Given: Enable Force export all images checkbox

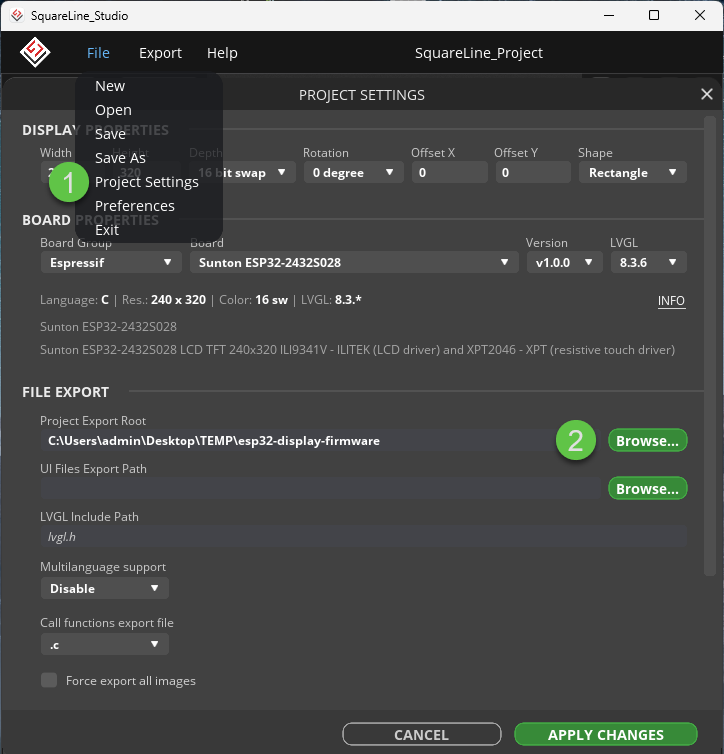Looking at the screenshot, I should pos(49,680).
